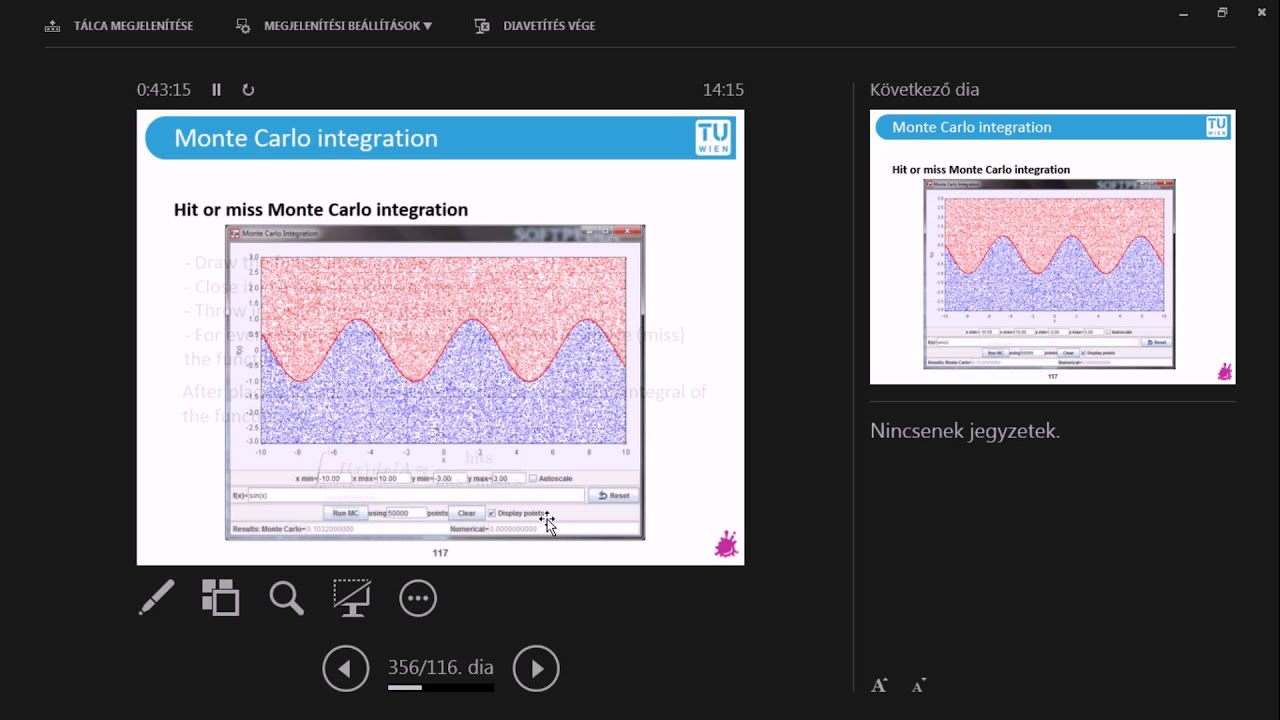
Task: Toggle Autoscale checkbox in main slide
Action: click(533, 478)
